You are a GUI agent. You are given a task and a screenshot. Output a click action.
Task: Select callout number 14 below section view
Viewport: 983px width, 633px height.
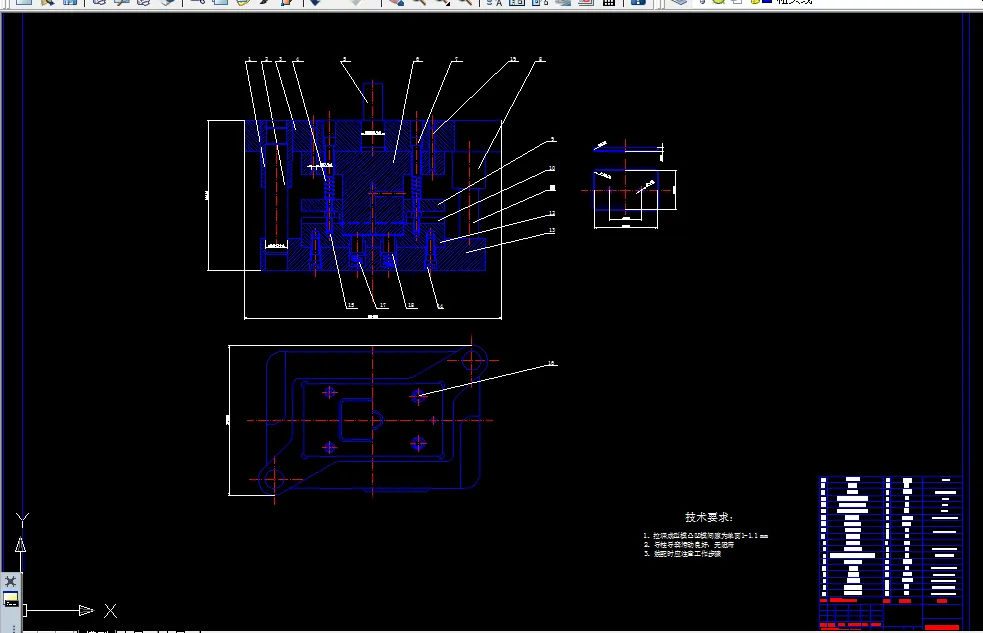tap(440, 306)
